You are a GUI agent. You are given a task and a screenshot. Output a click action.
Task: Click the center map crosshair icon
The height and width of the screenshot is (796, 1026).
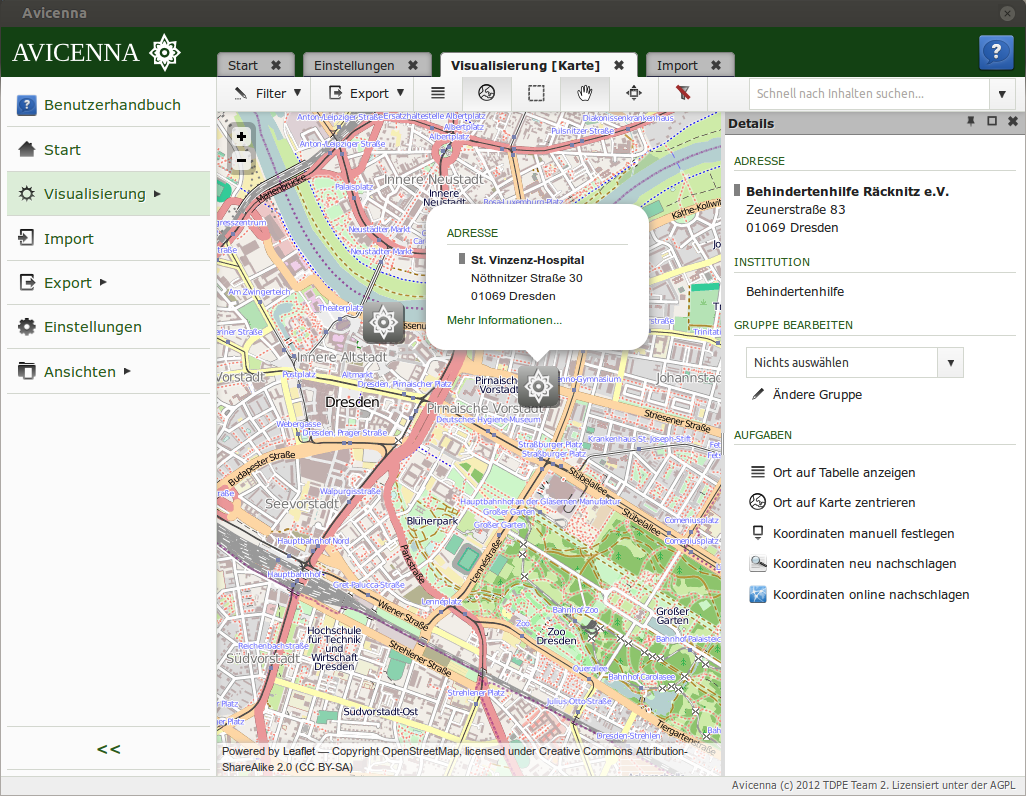pyautogui.click(x=634, y=93)
